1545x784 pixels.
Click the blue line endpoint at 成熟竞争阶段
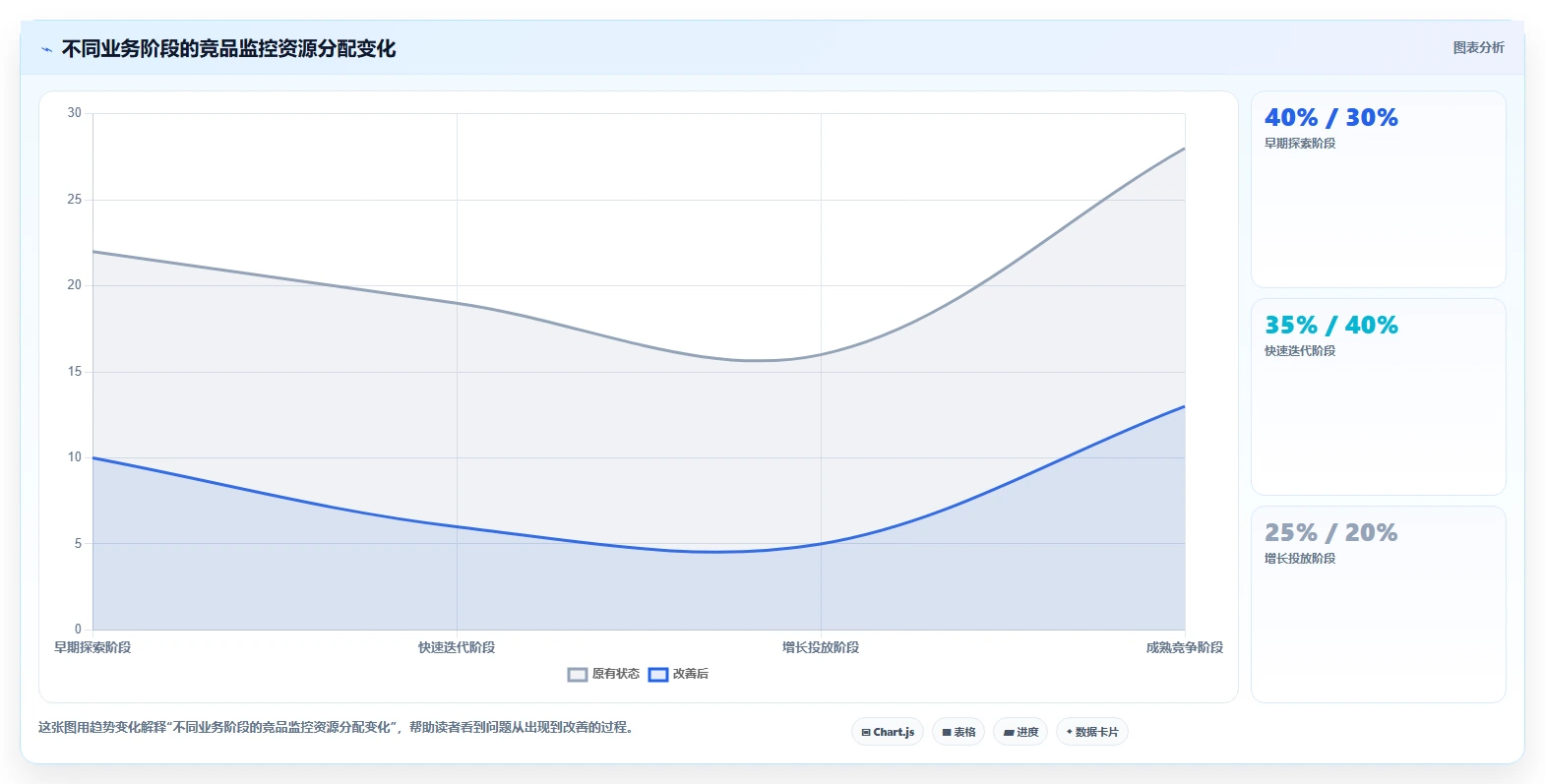(1184, 406)
